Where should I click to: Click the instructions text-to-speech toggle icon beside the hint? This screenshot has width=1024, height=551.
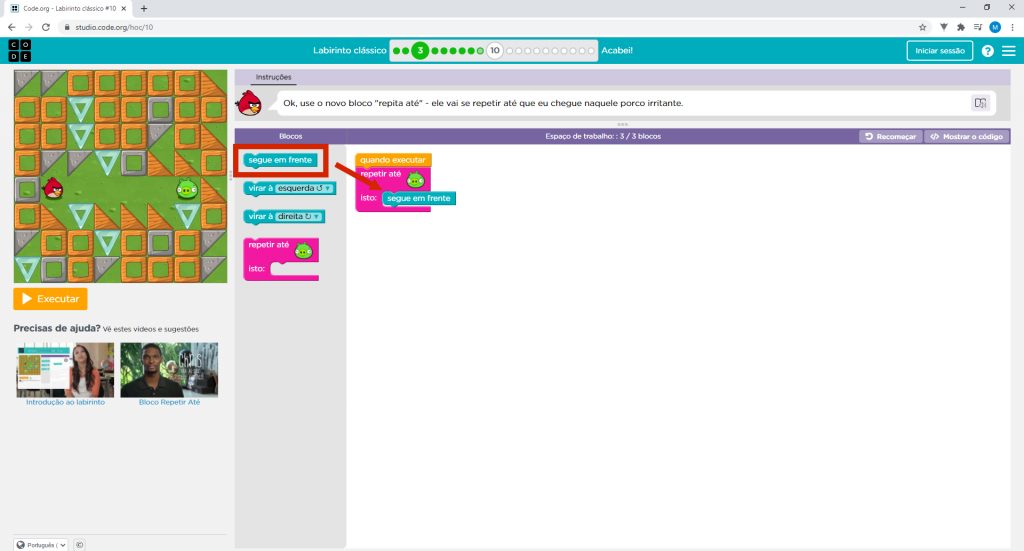click(x=980, y=102)
